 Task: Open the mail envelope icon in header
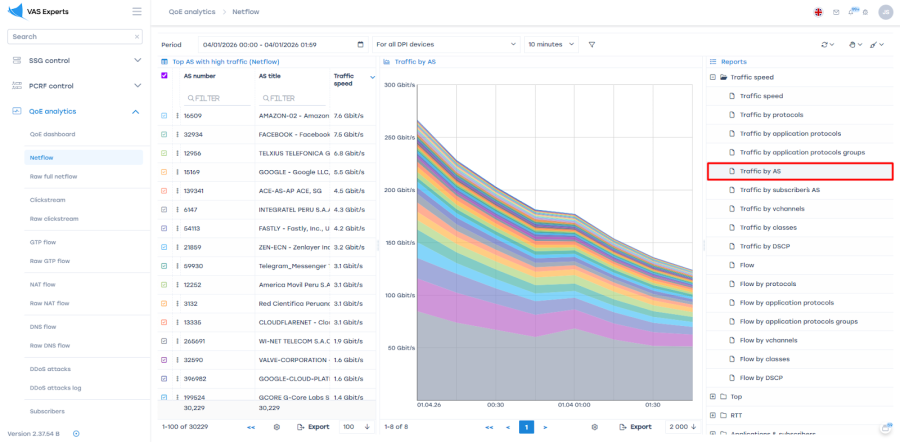[836, 12]
